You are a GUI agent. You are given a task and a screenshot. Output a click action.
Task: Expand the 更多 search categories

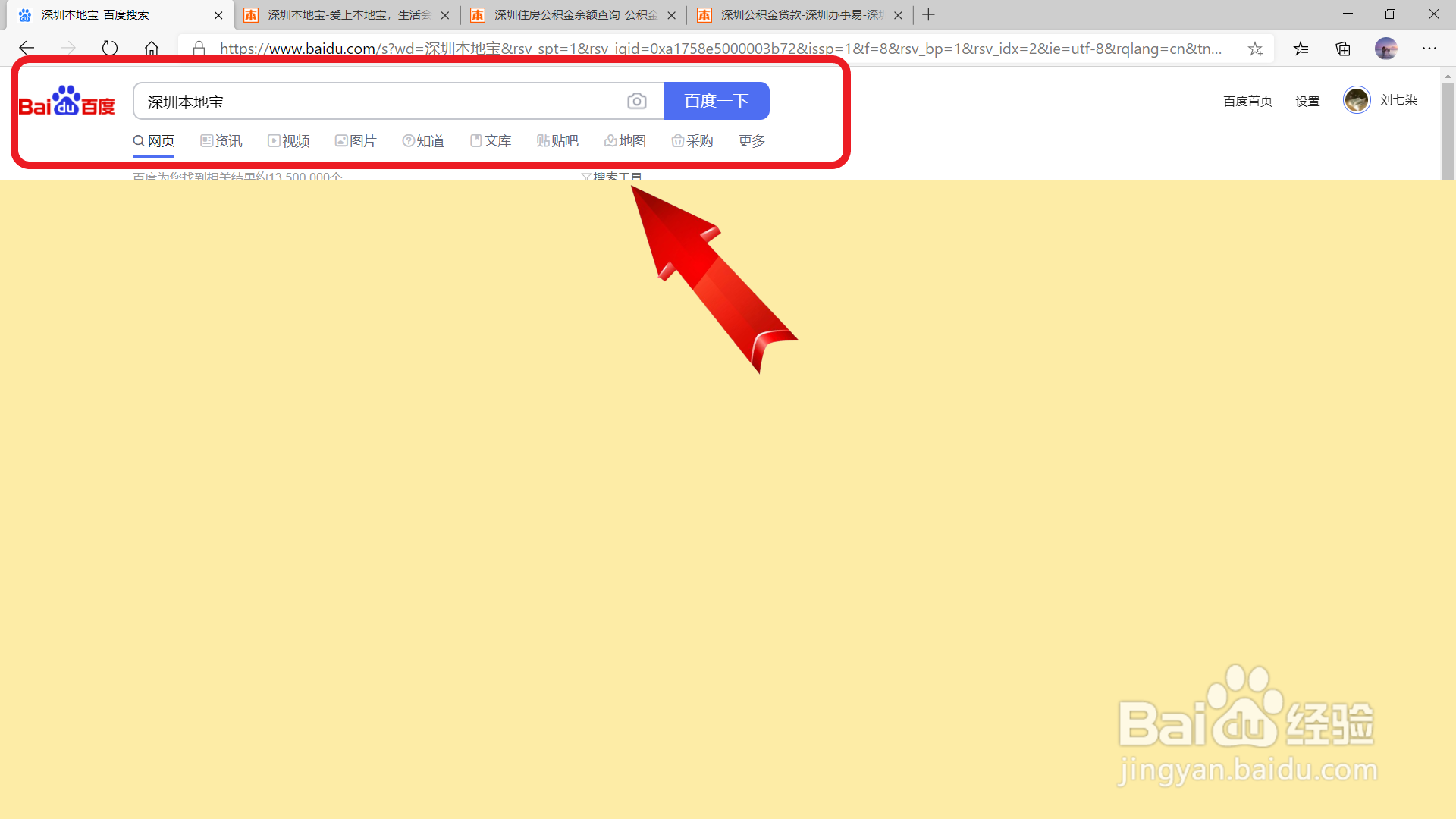pyautogui.click(x=752, y=141)
